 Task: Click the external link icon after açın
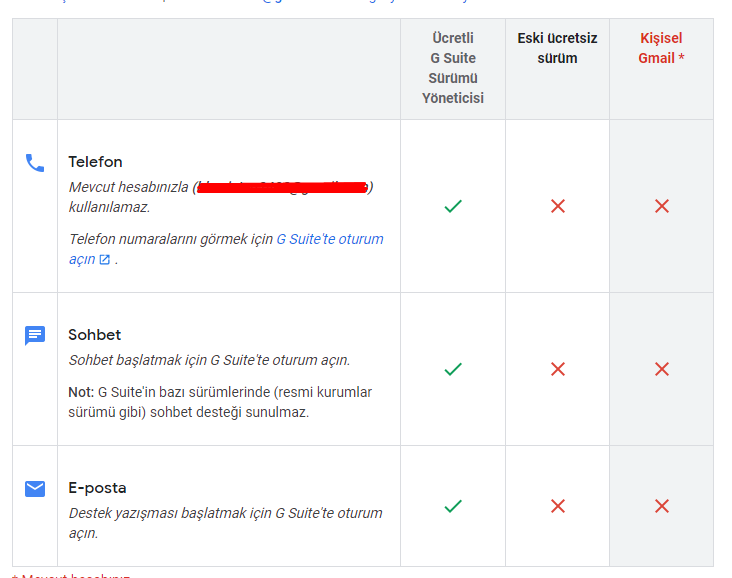[105, 260]
